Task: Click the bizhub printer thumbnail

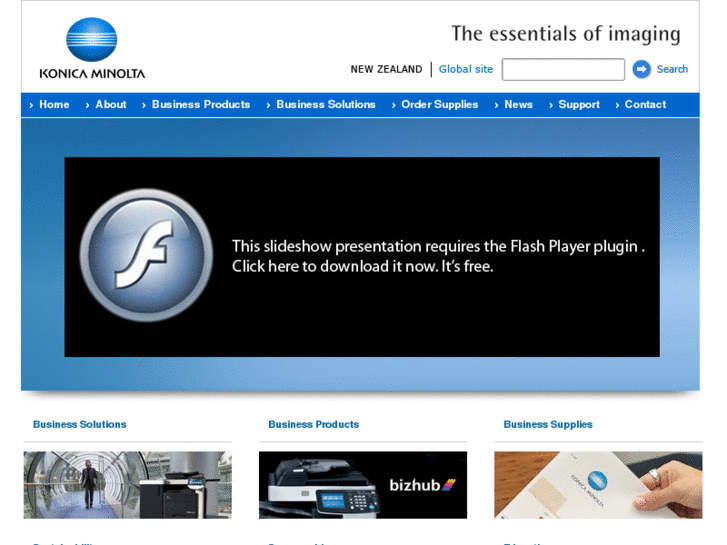Action: pos(363,485)
